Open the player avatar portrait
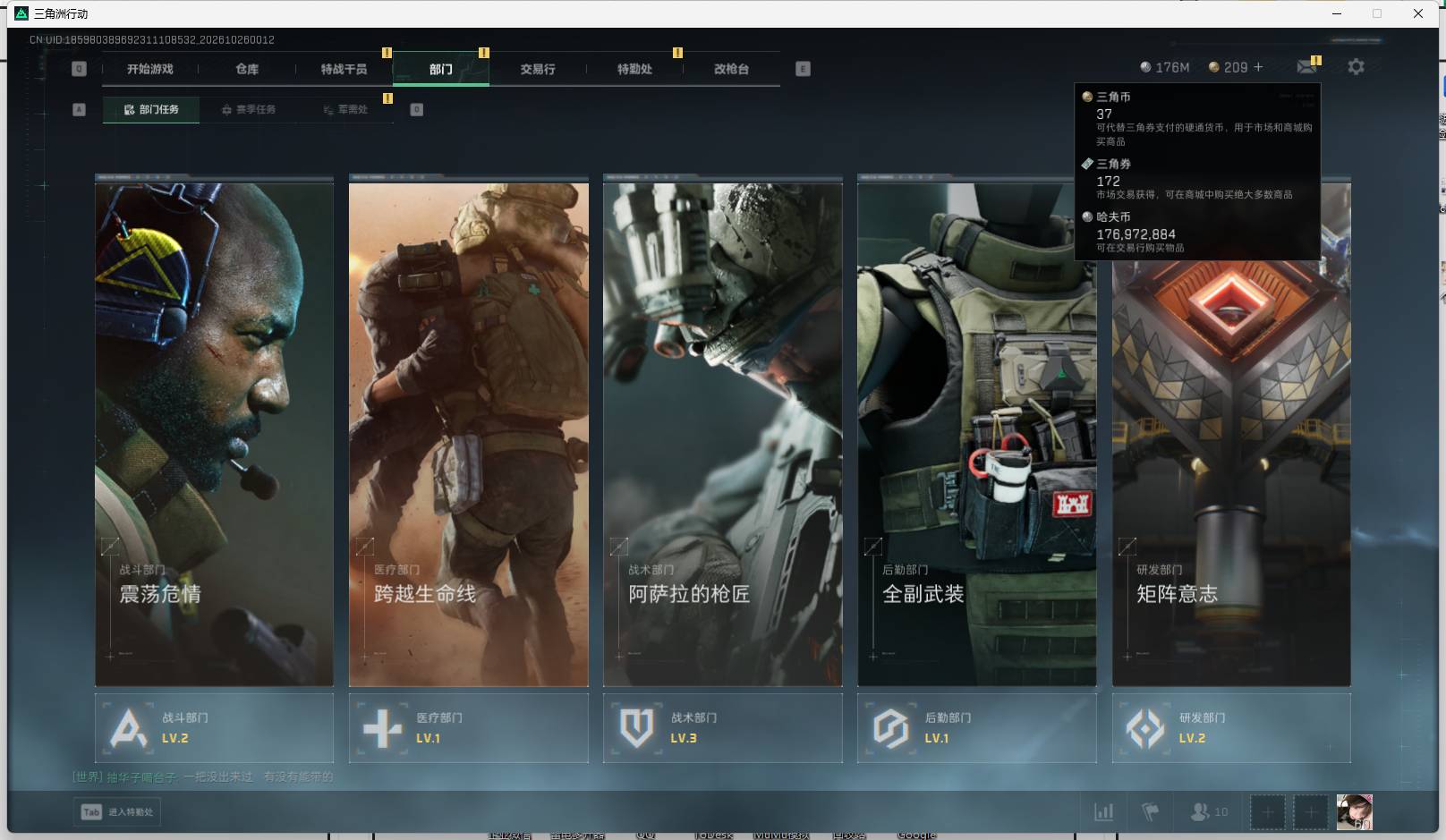Image resolution: width=1446 pixels, height=840 pixels. click(1354, 812)
